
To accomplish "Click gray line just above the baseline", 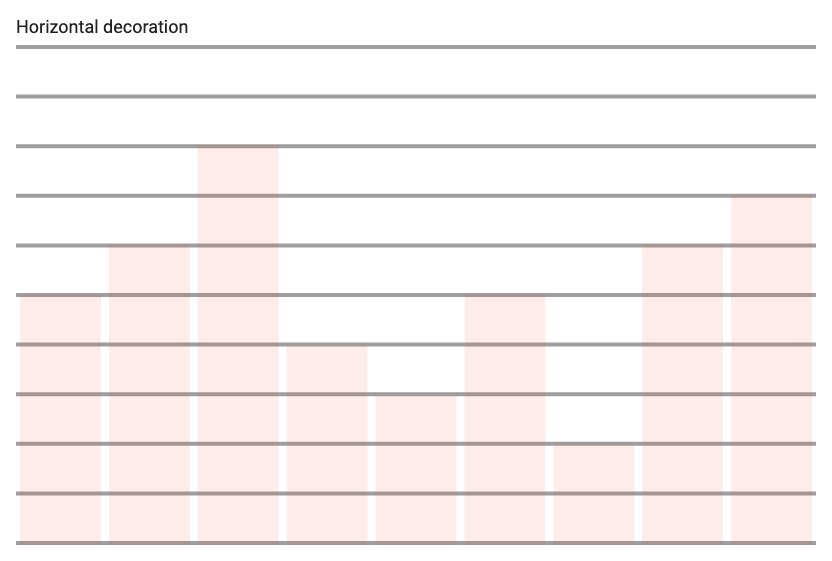I will point(416,494).
